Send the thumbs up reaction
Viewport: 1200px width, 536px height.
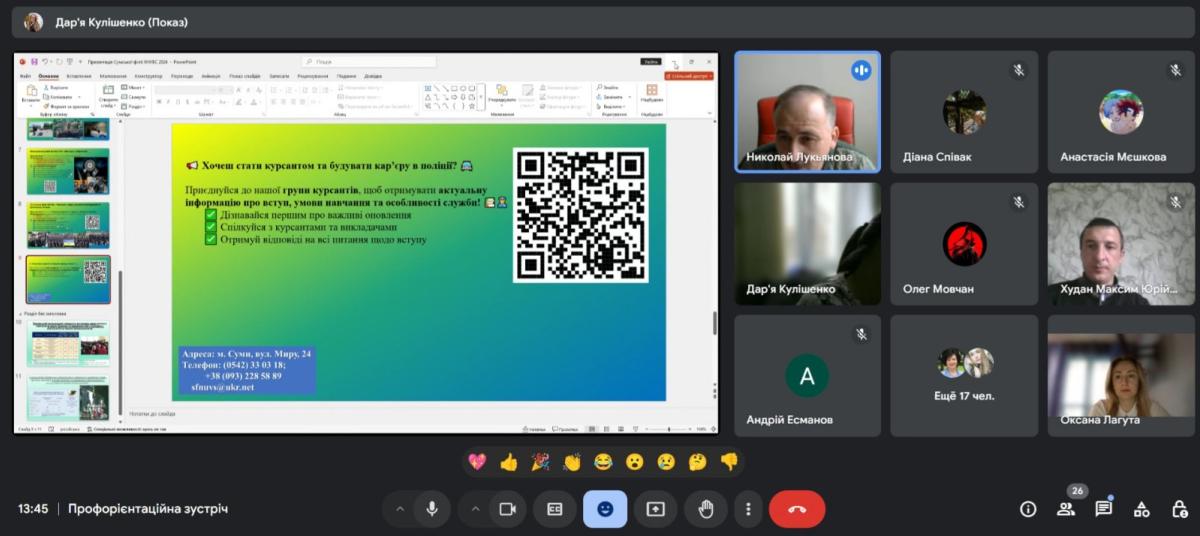click(509, 462)
